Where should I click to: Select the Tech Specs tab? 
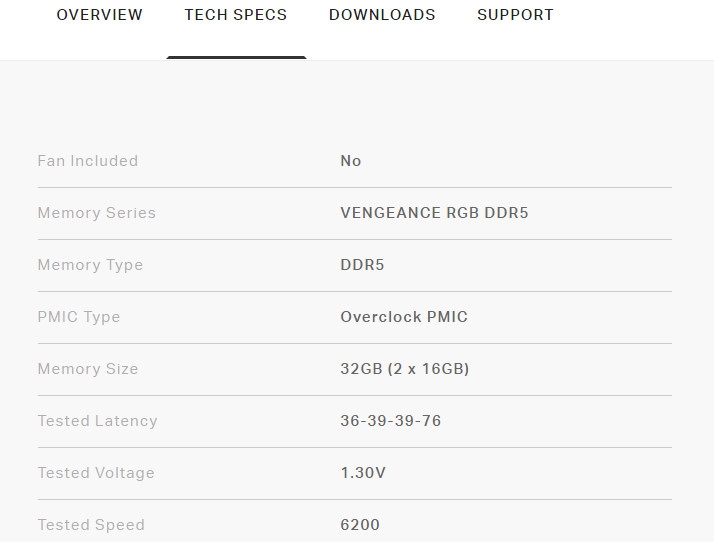pos(235,15)
